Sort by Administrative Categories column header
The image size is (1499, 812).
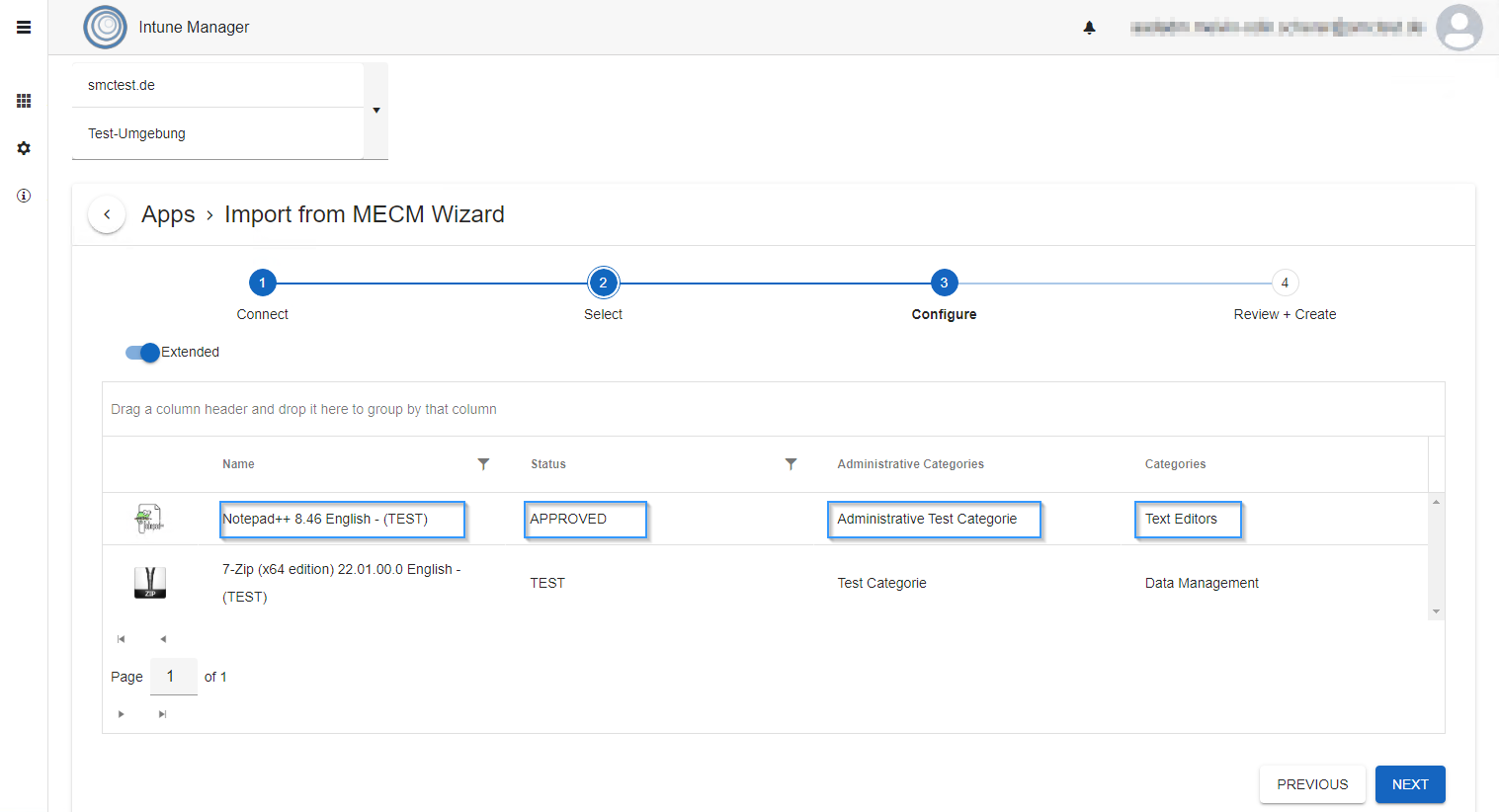(910, 464)
